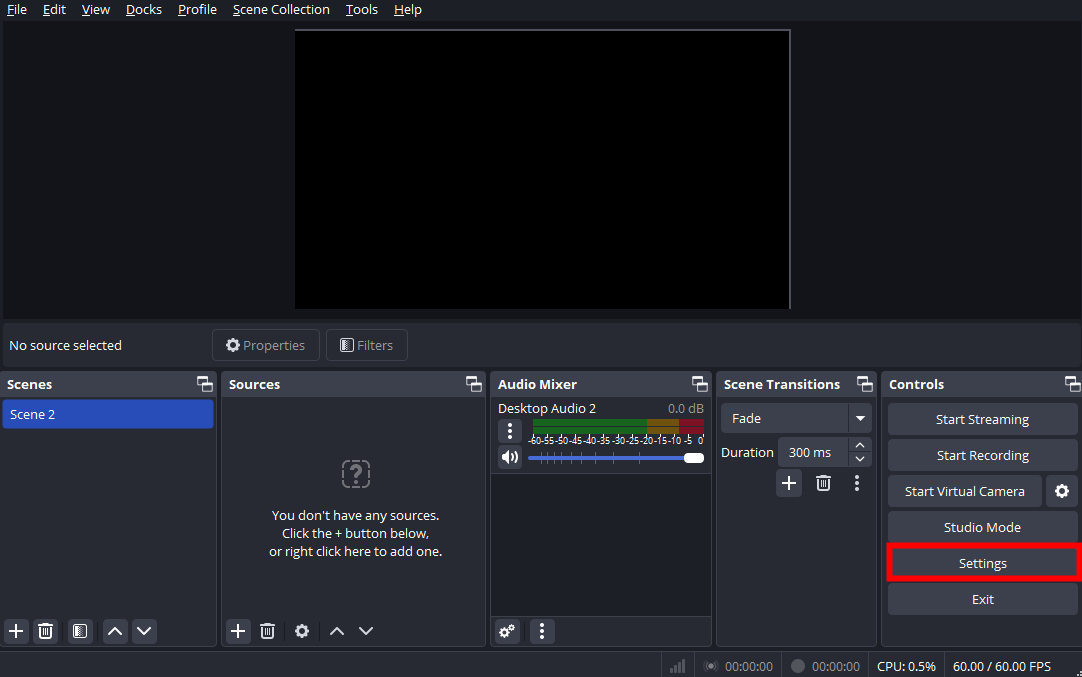Click Start Recording button
Viewport: 1082px width, 677px height.
coord(982,455)
